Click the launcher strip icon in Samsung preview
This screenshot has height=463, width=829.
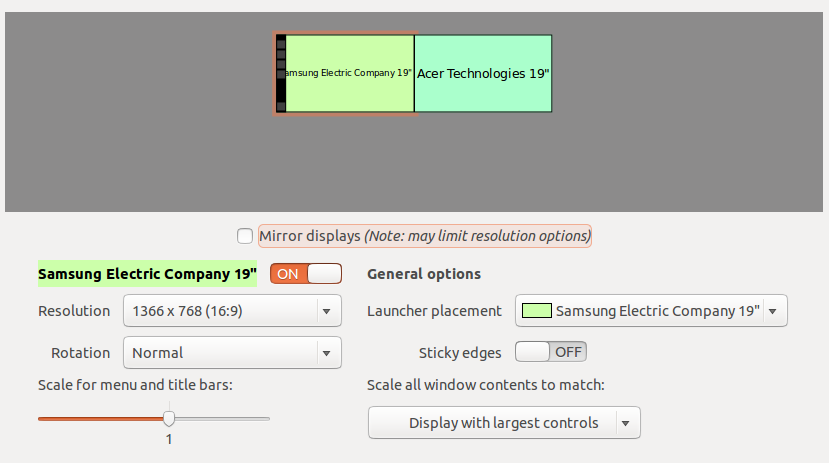(x=281, y=74)
